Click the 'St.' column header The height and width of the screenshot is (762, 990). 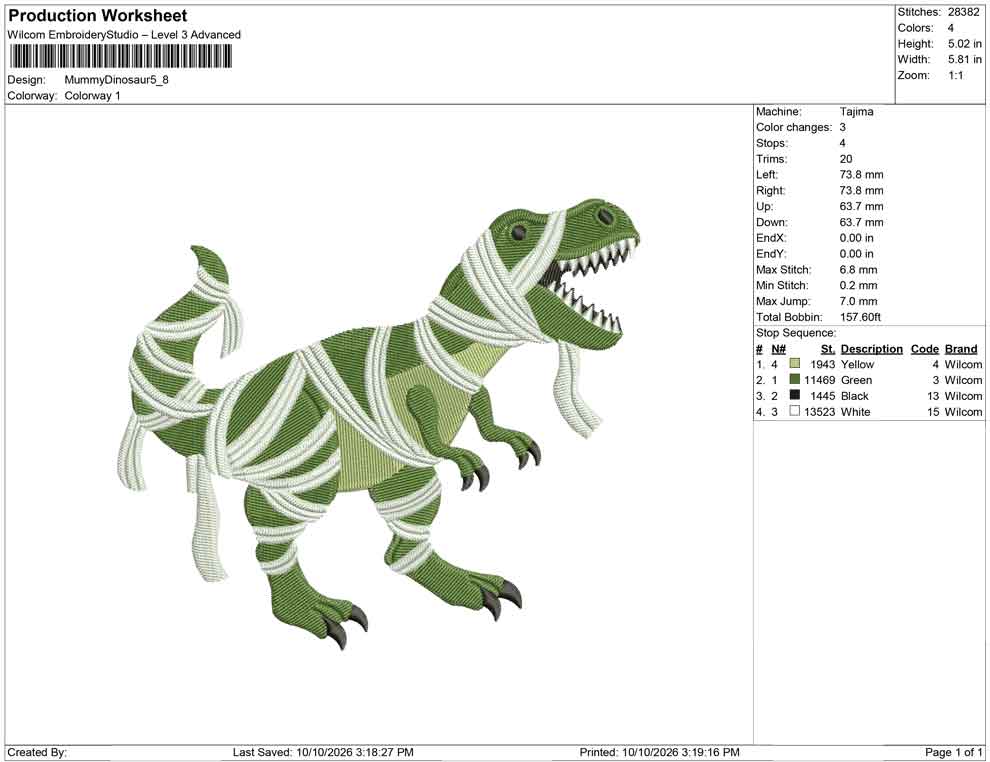tap(828, 349)
